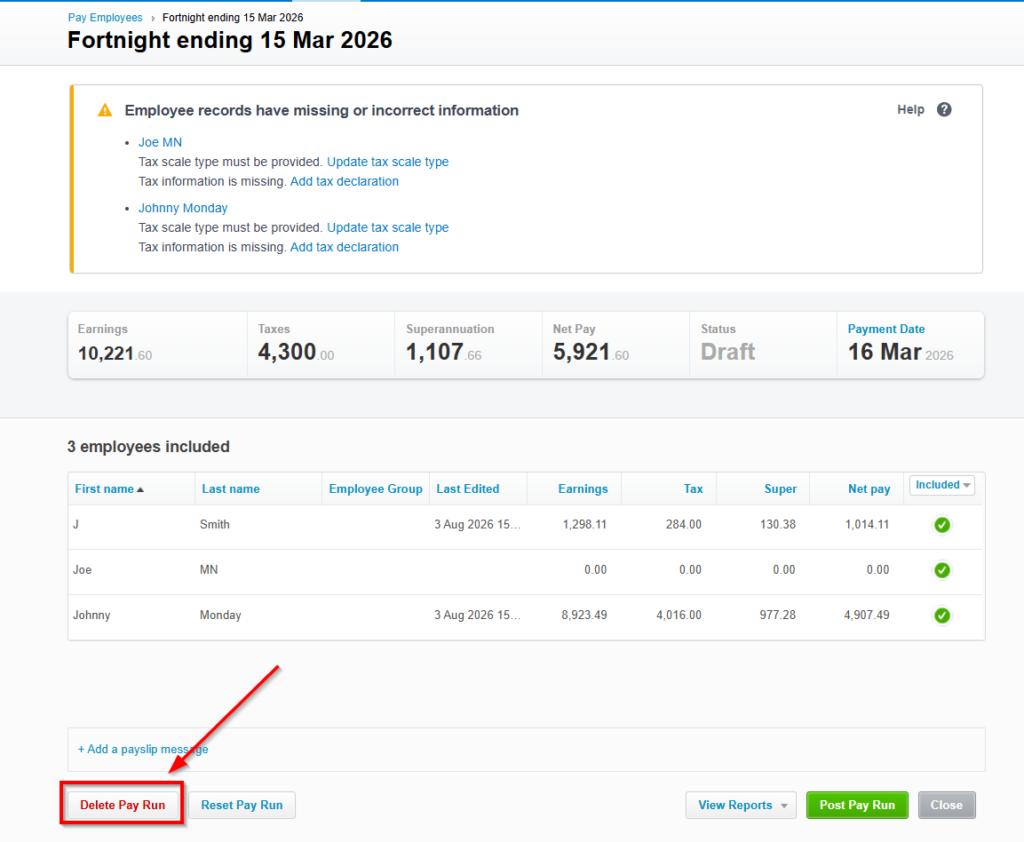Click the super value 977.28
The image size is (1024, 842).
[x=777, y=615]
